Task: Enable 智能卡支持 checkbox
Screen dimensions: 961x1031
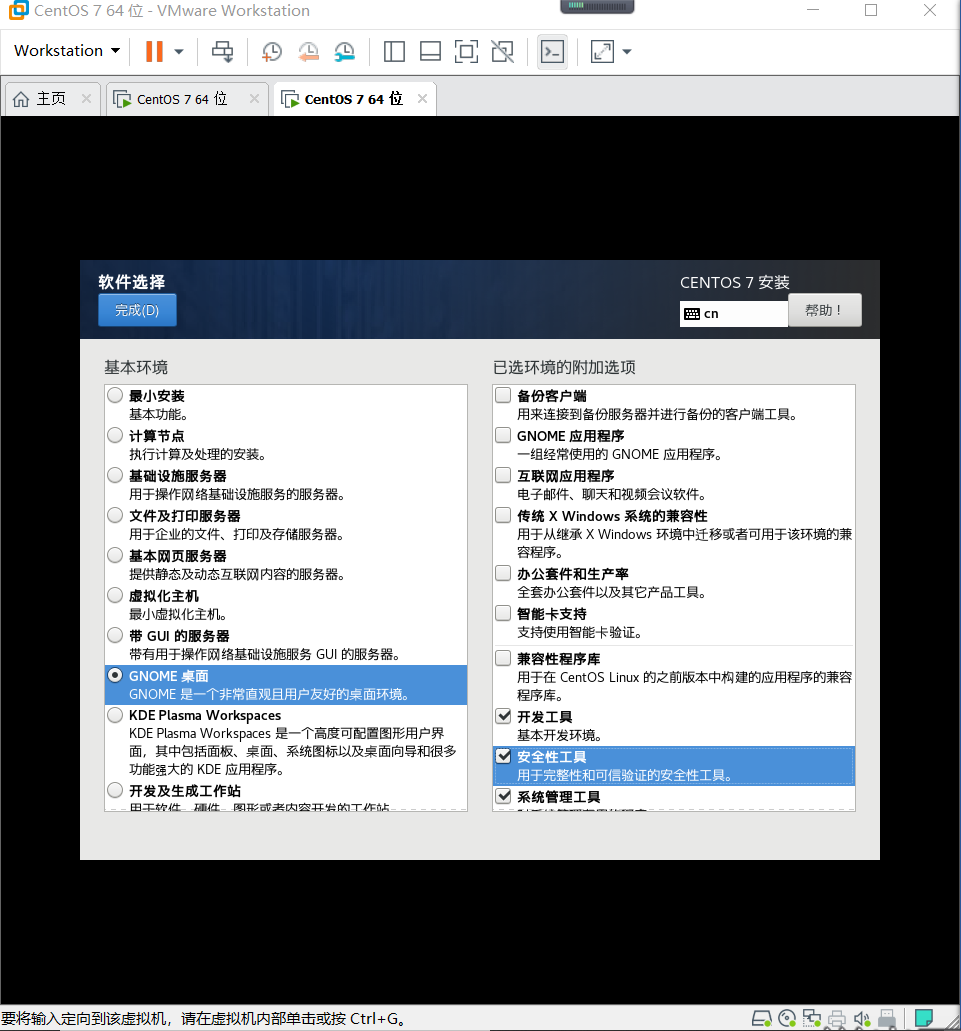Action: click(x=503, y=613)
